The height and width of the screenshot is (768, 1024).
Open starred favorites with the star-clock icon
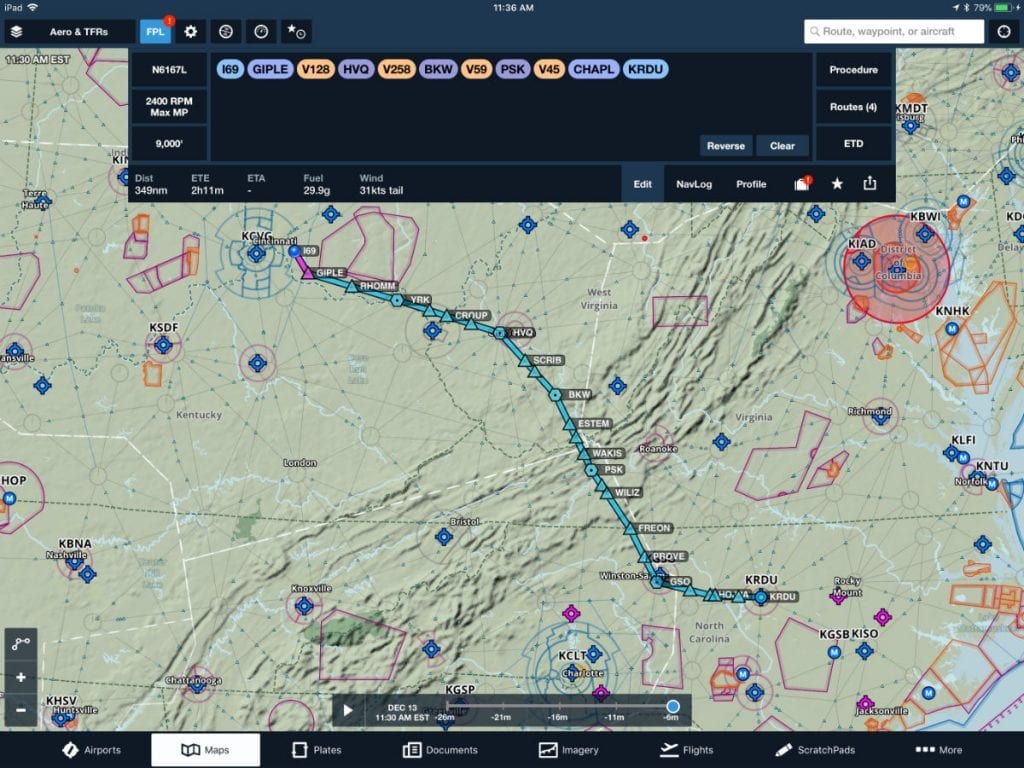tap(295, 31)
